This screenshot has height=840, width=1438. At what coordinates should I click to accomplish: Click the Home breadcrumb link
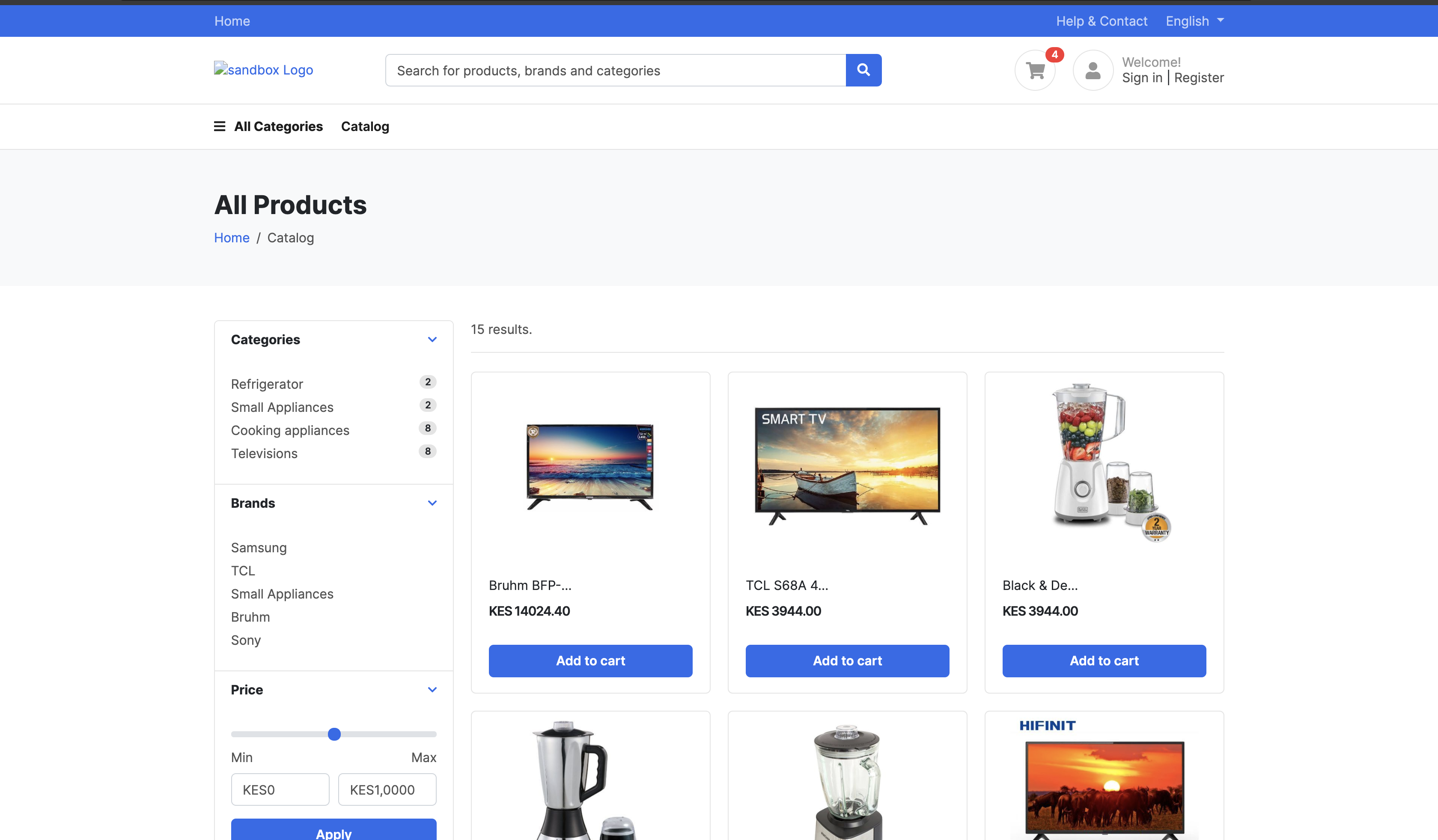(232, 238)
